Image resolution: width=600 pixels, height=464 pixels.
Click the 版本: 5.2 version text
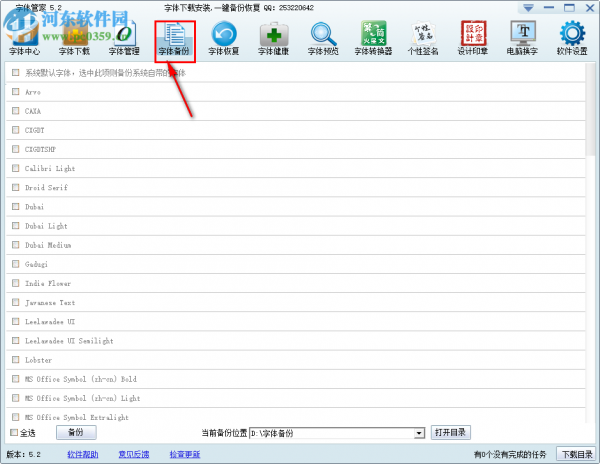(x=23, y=454)
